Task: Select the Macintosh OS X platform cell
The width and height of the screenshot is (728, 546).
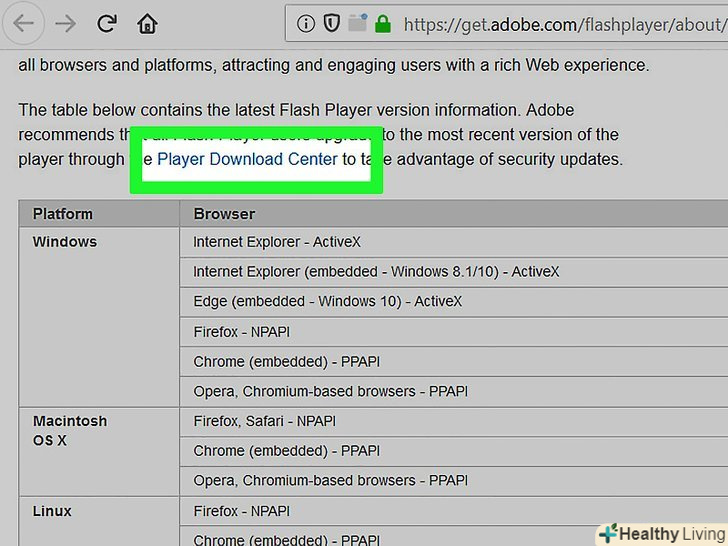Action: click(70, 430)
